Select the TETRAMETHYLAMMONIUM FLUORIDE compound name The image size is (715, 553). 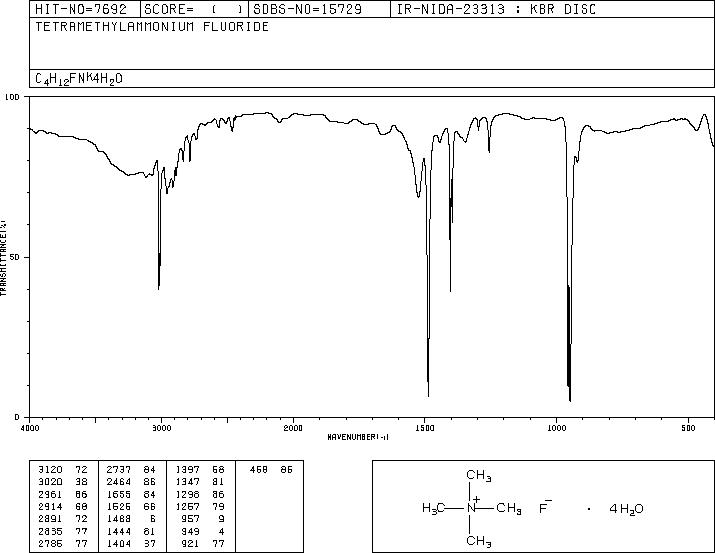(x=152, y=27)
